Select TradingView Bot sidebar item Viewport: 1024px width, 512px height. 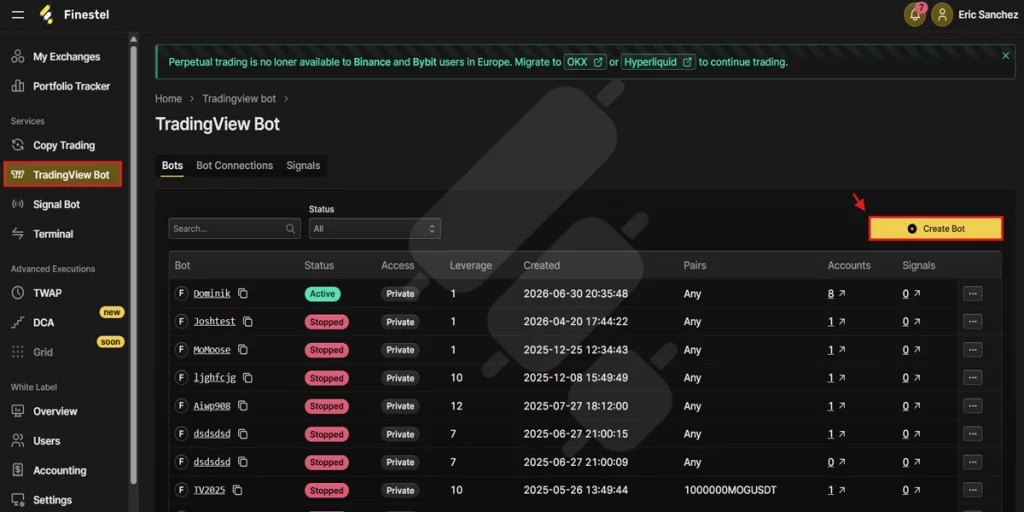pos(63,175)
